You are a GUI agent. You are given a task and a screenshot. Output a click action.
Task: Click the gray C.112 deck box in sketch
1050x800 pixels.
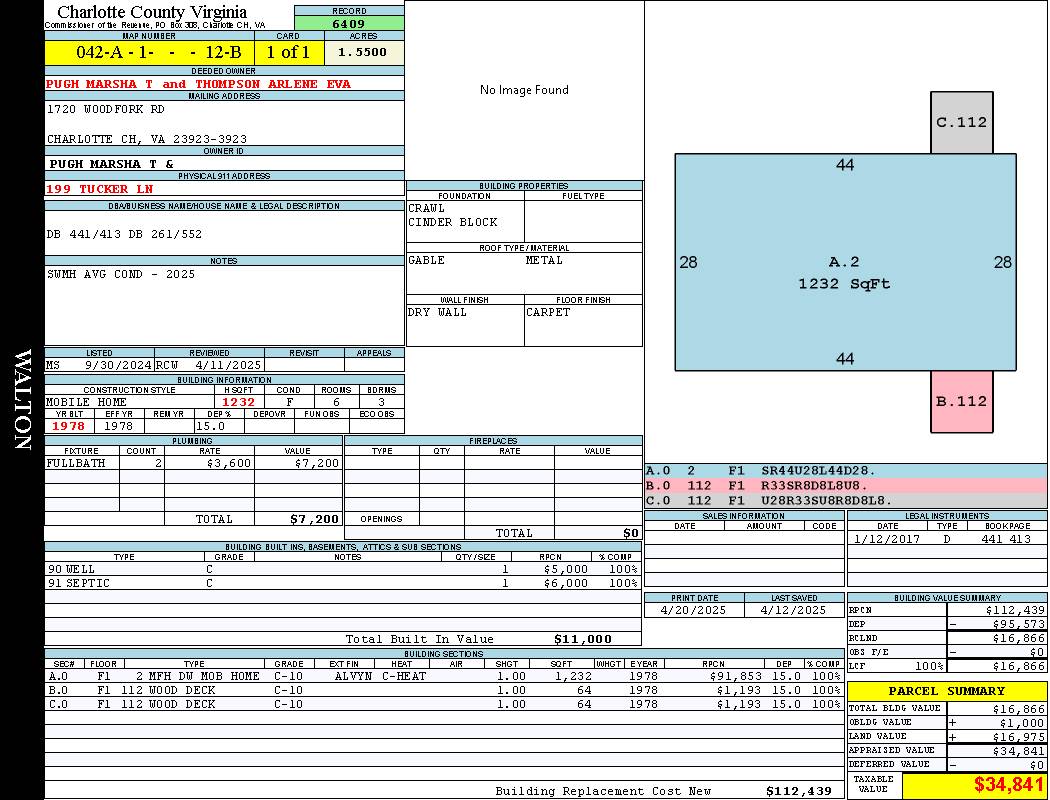click(x=961, y=123)
